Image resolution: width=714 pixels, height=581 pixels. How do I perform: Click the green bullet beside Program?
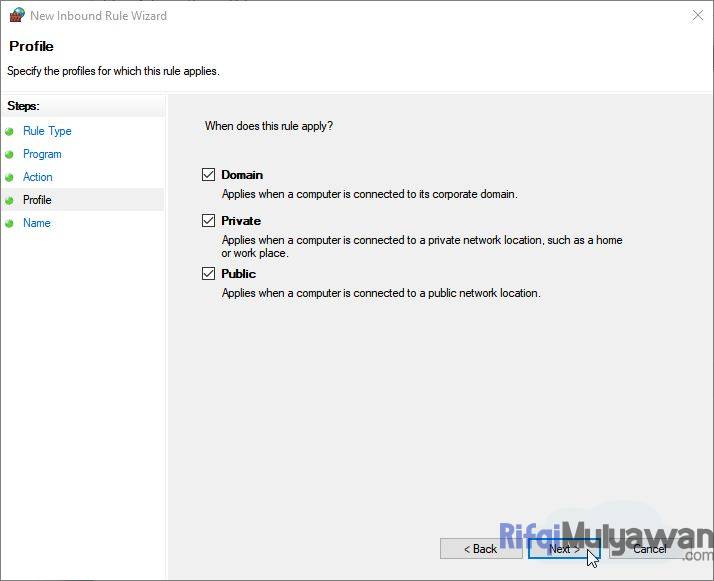point(10,154)
